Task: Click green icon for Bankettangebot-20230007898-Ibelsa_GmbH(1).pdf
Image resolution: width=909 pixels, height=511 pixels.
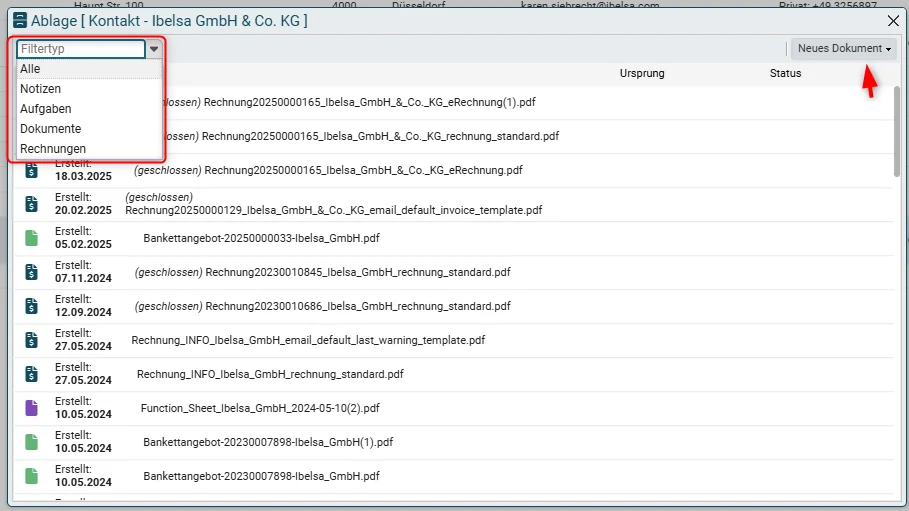Action: point(31,442)
